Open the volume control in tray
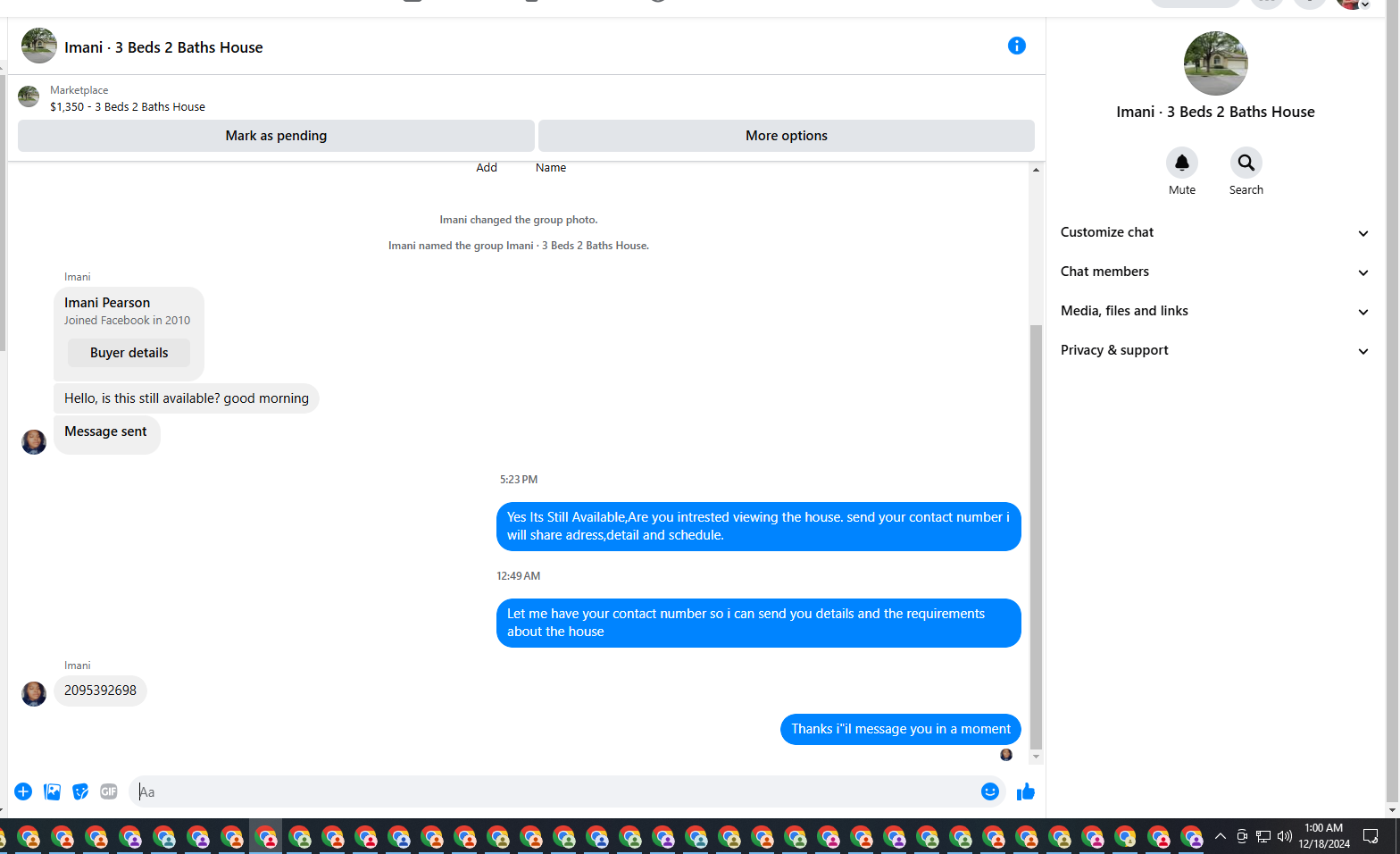Viewport: 1400px width, 854px height. click(x=1285, y=836)
